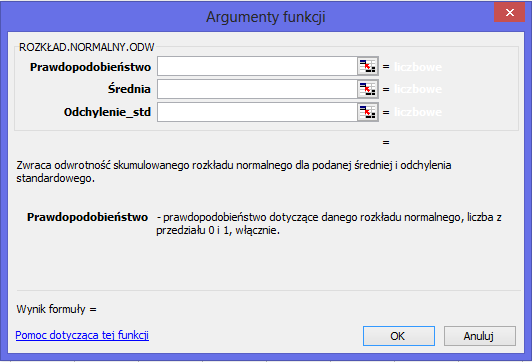Open the Pomoc dotycząca tej funkcji link
Image resolution: width=532 pixels, height=362 pixels.
click(x=82, y=335)
